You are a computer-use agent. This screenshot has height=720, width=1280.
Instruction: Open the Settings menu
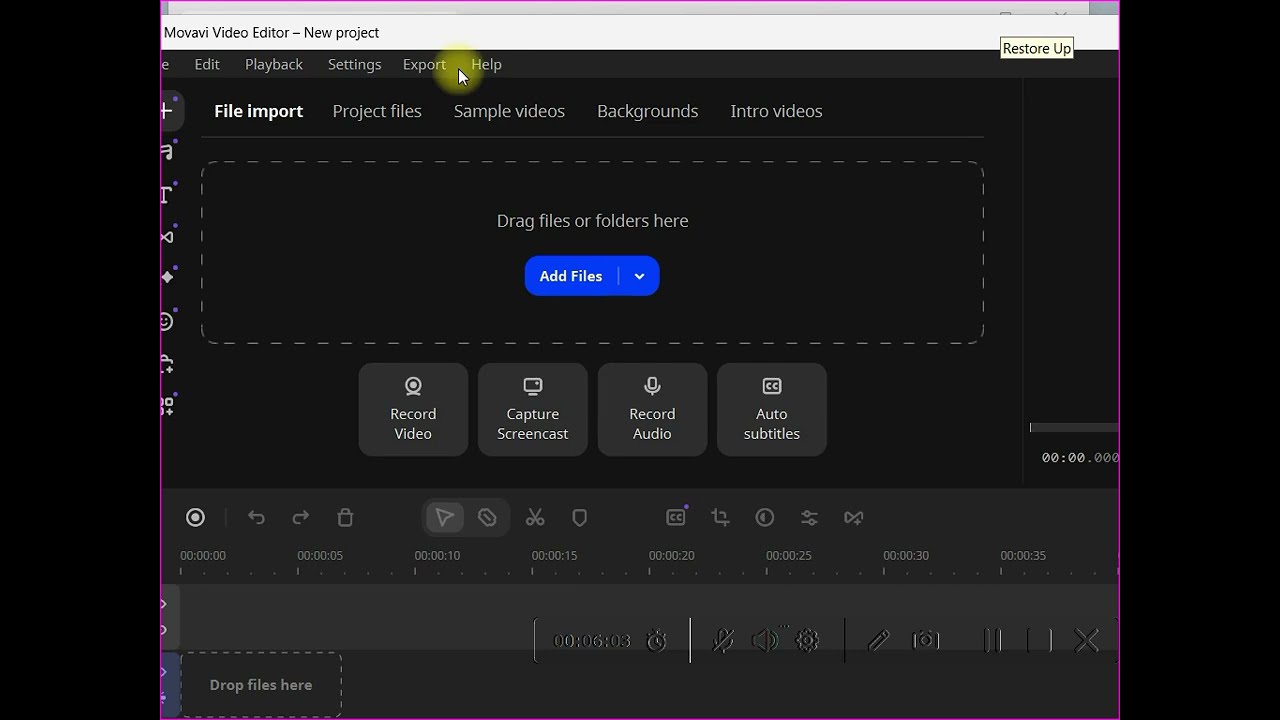[355, 64]
